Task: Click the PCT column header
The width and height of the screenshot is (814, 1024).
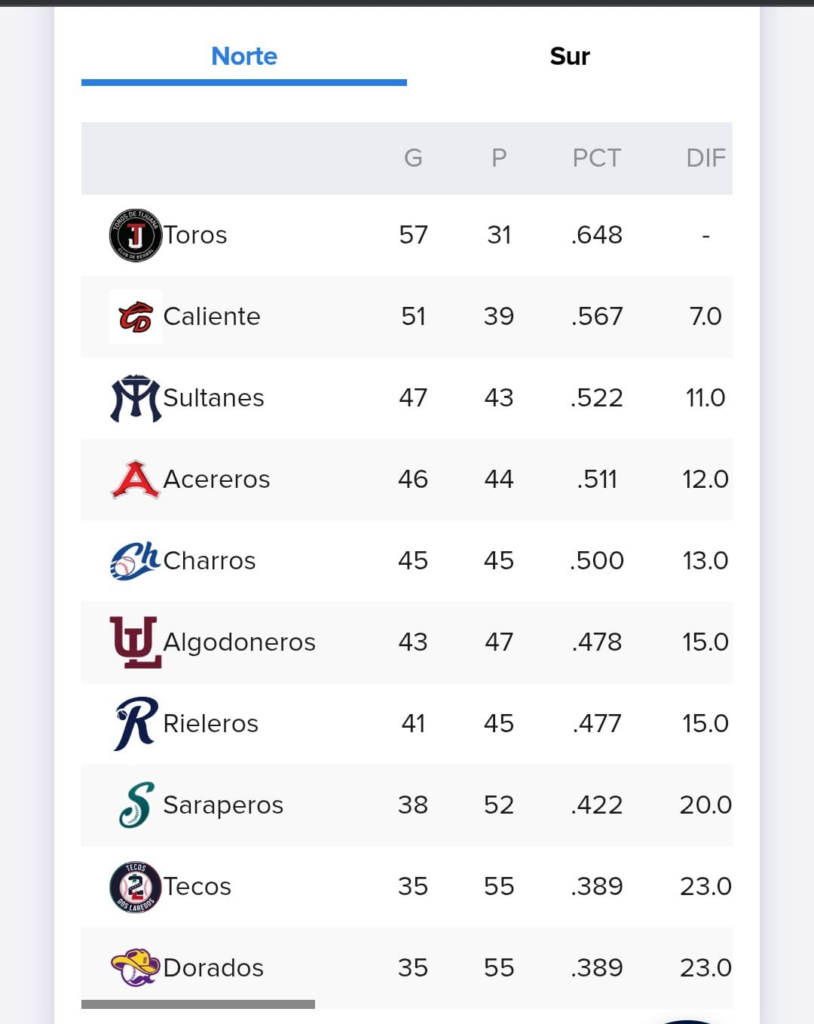Action: [x=596, y=158]
